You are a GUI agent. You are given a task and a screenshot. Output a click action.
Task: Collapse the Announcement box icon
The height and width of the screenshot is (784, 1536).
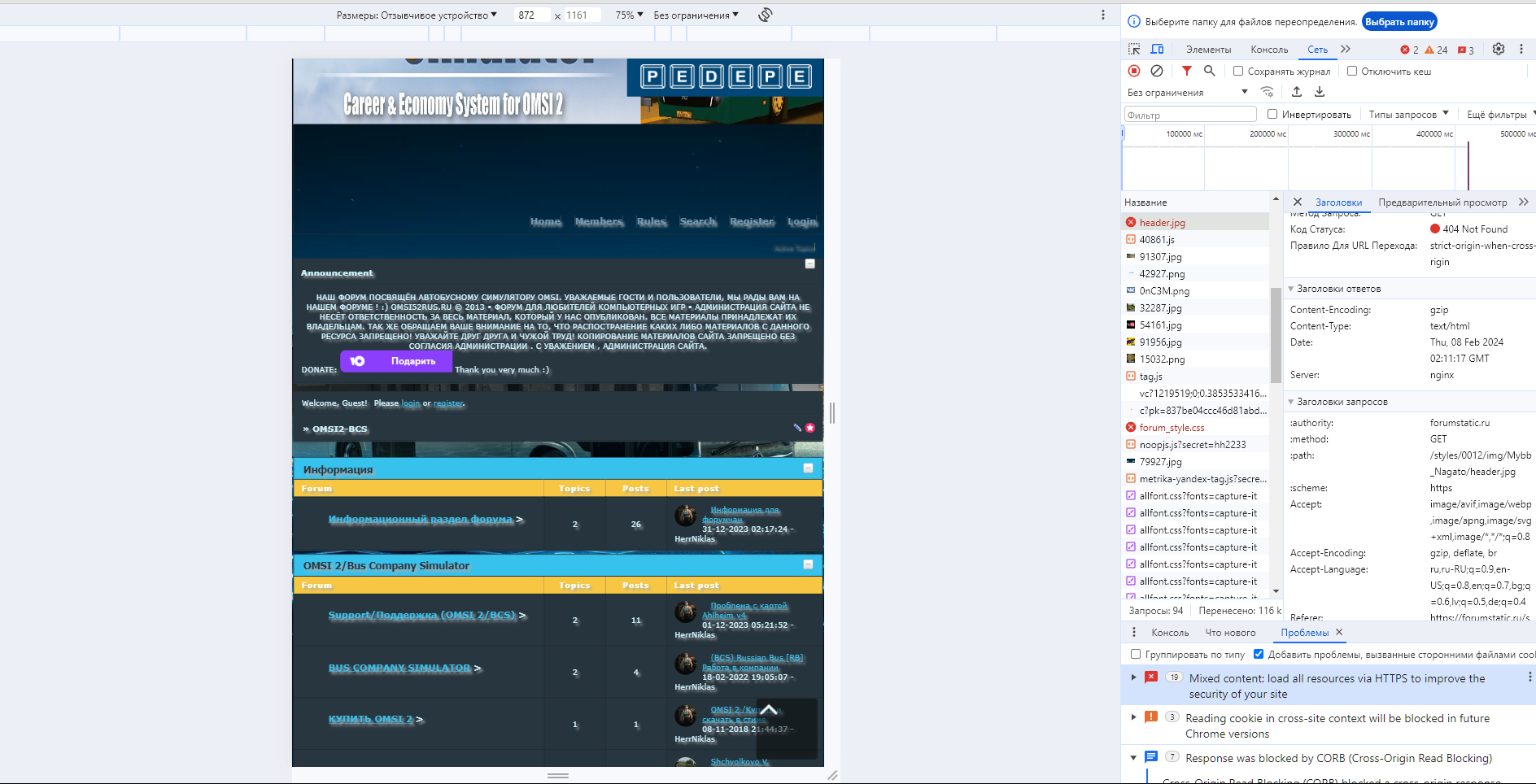[809, 264]
